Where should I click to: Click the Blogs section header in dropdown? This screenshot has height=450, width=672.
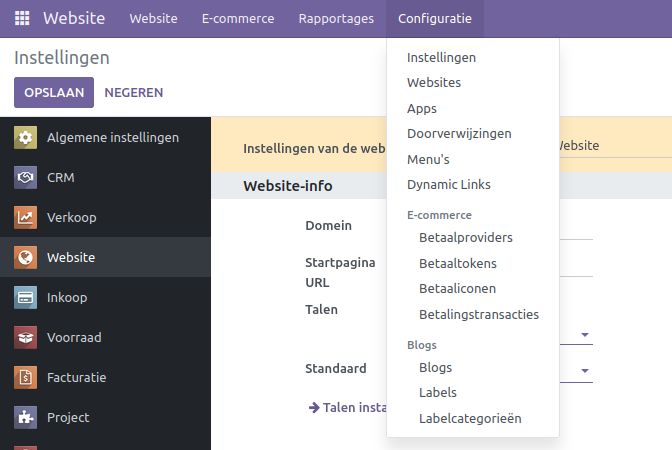(422, 345)
